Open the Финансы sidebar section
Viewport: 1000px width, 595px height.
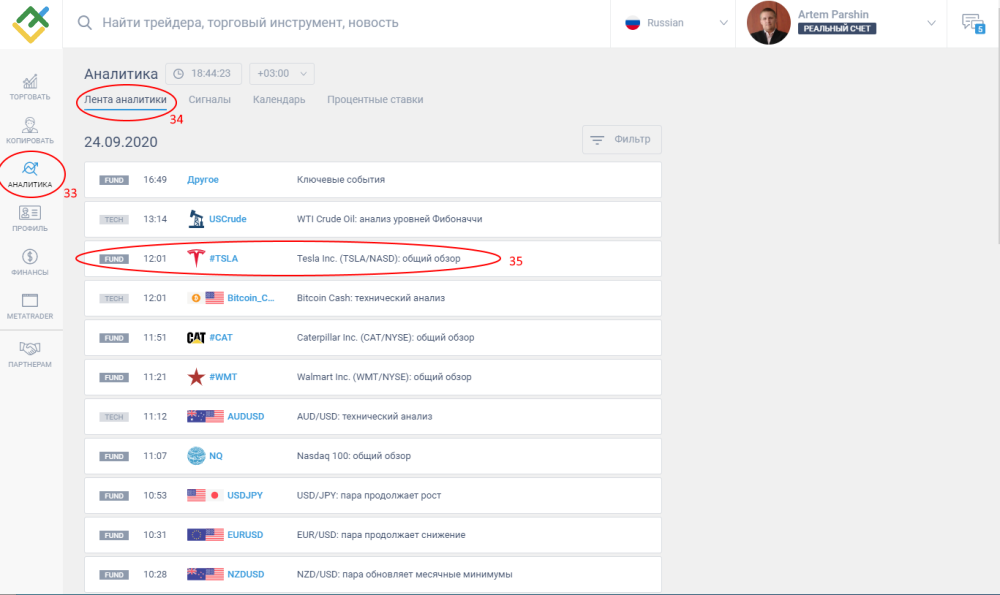point(30,262)
